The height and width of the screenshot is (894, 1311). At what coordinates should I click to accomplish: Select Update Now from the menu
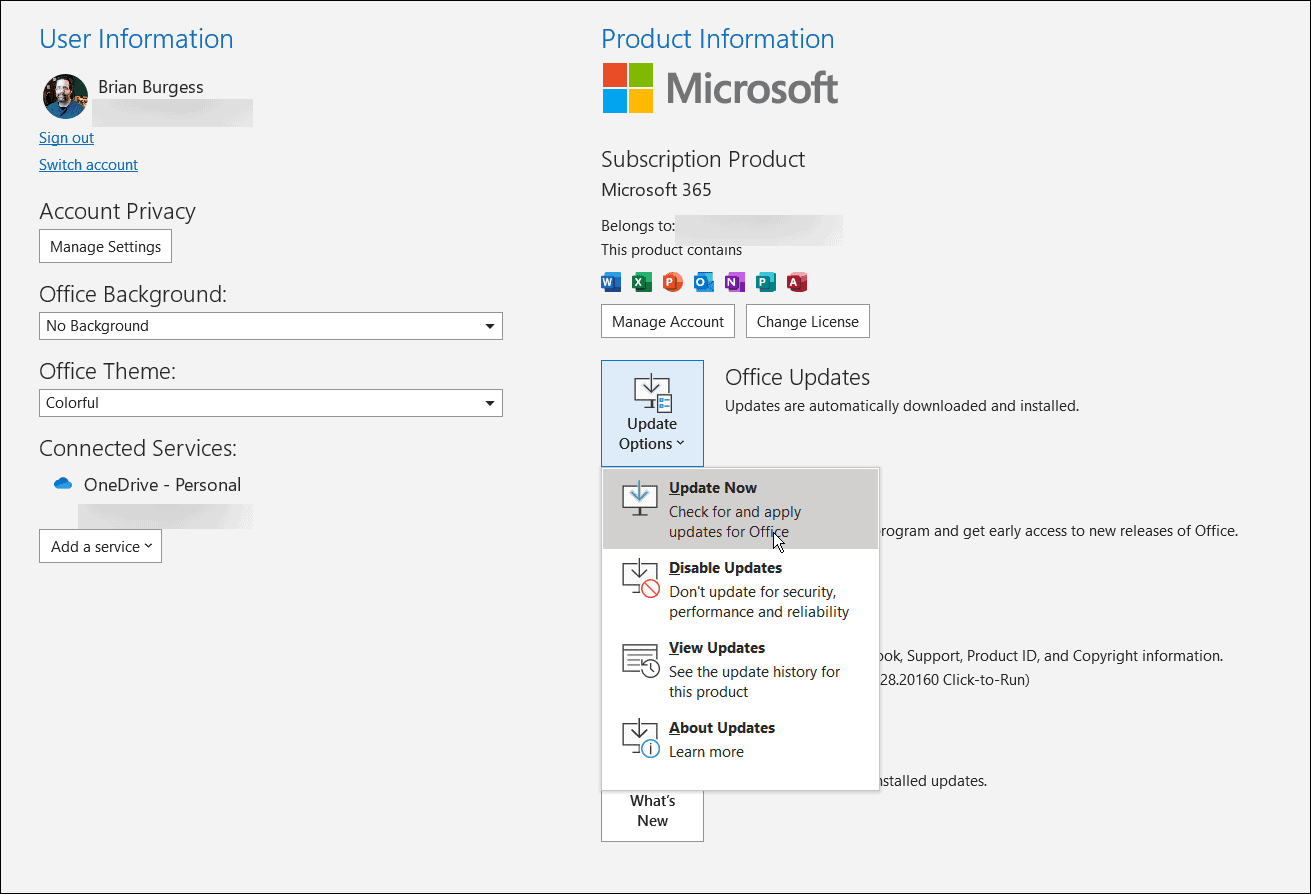point(713,488)
